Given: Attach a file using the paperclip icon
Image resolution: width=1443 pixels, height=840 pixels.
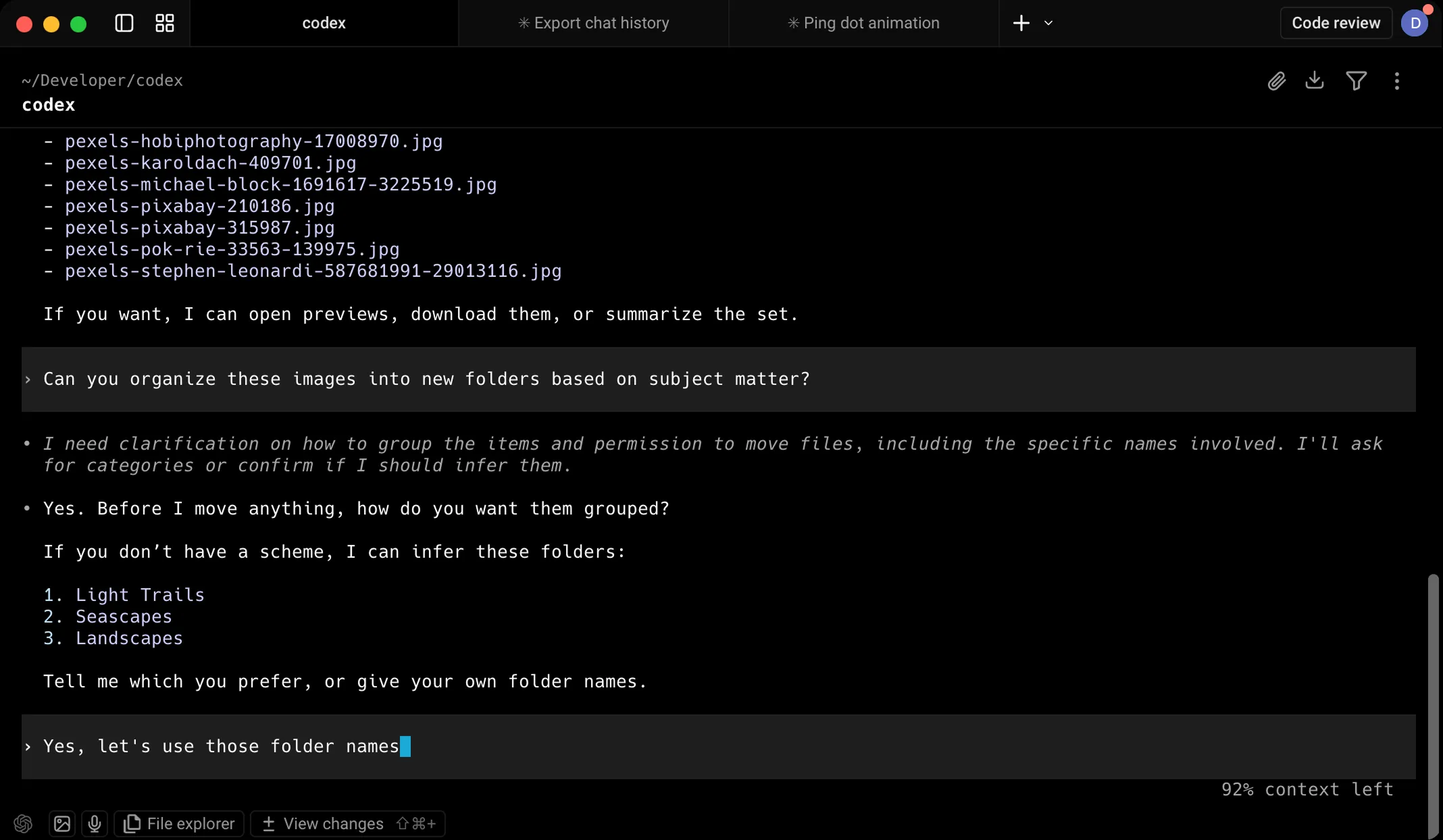Looking at the screenshot, I should pos(1277,80).
